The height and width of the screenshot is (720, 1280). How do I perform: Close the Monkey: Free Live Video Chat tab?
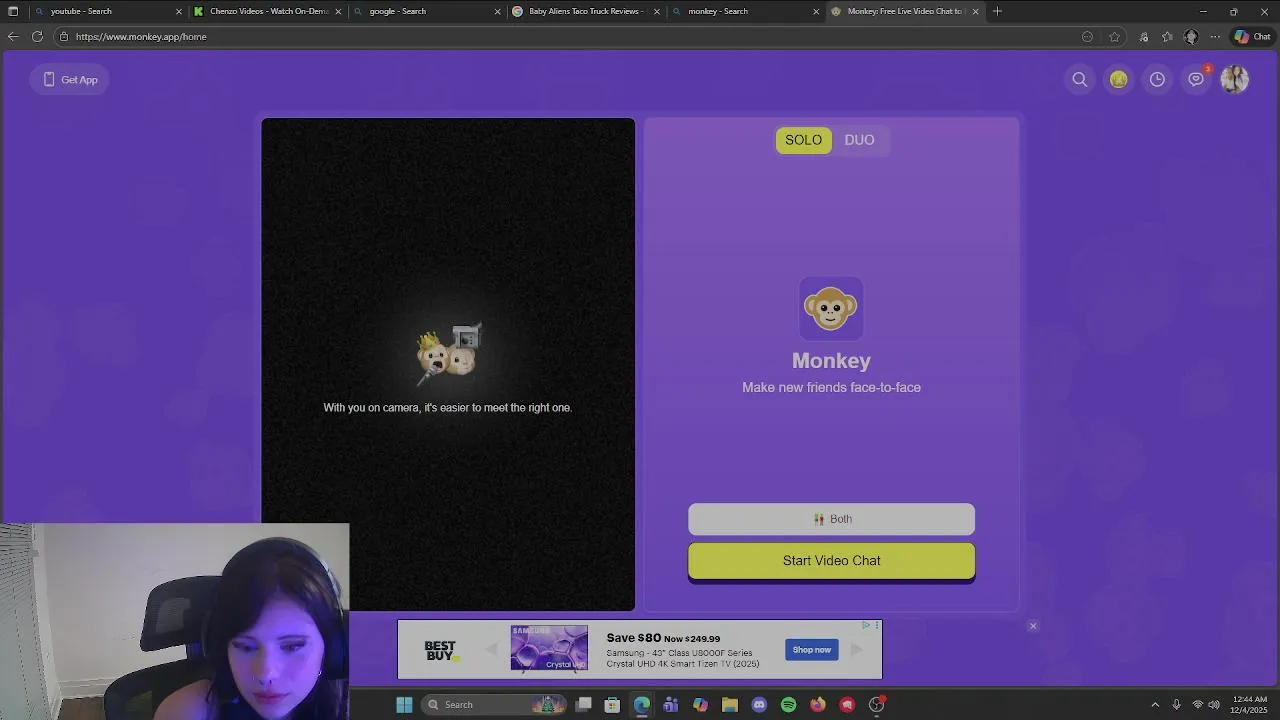click(975, 12)
